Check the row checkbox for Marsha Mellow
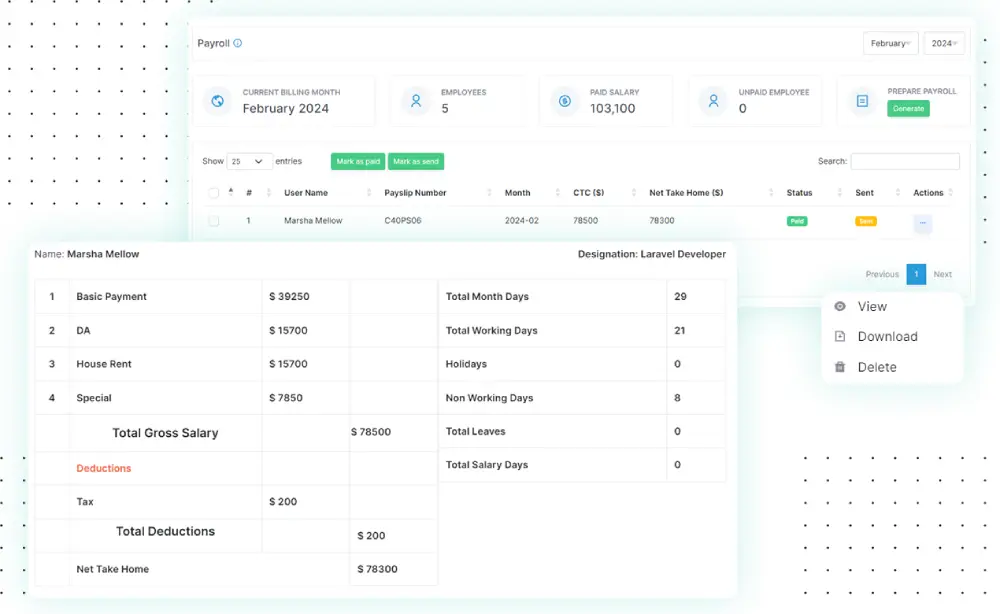1000x614 pixels. (x=213, y=221)
